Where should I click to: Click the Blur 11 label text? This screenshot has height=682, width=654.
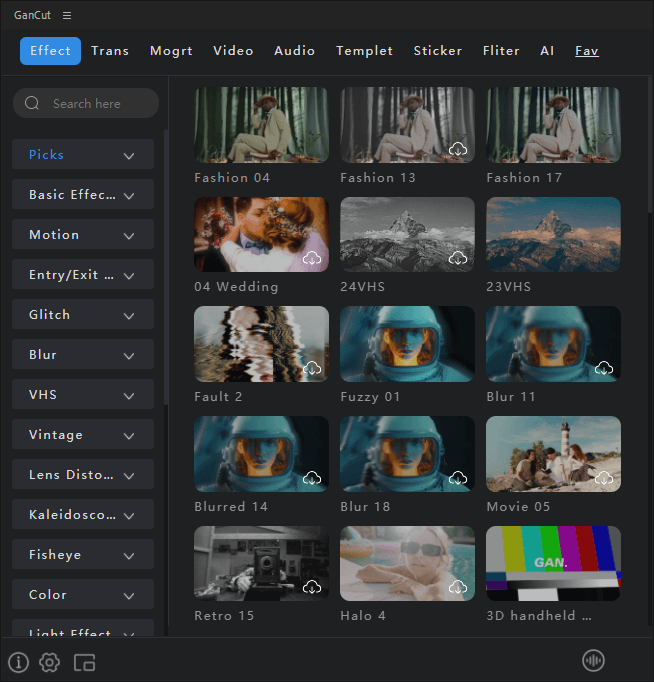(x=511, y=397)
